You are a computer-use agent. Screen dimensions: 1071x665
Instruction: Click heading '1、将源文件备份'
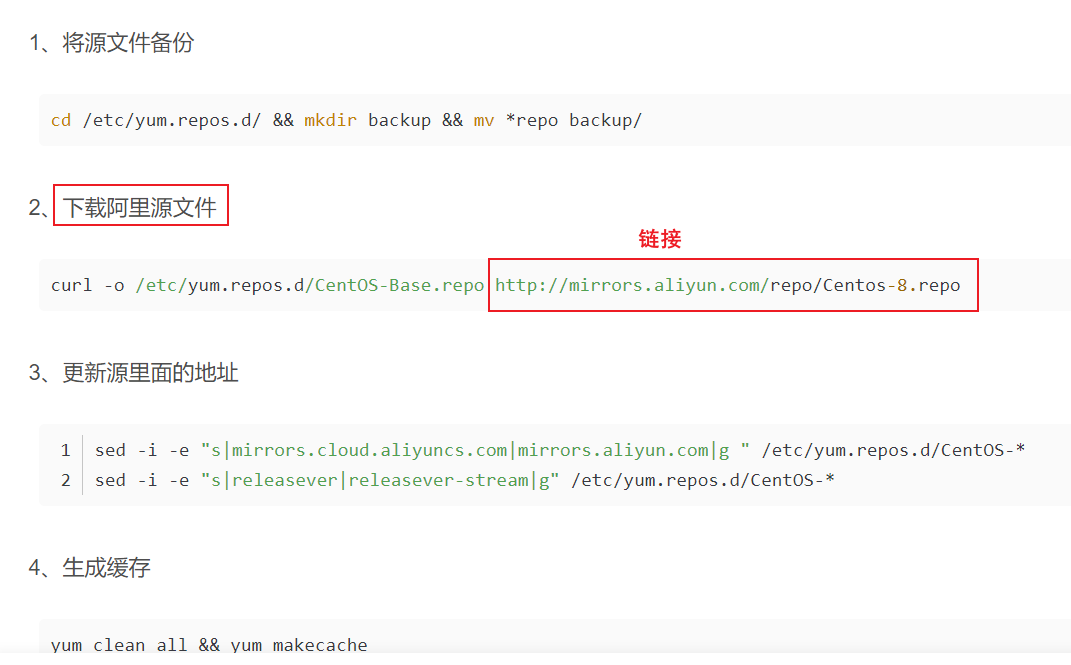[x=111, y=42]
